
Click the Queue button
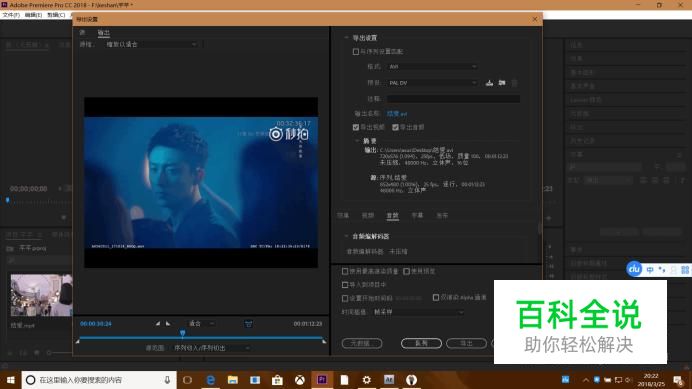[421, 343]
